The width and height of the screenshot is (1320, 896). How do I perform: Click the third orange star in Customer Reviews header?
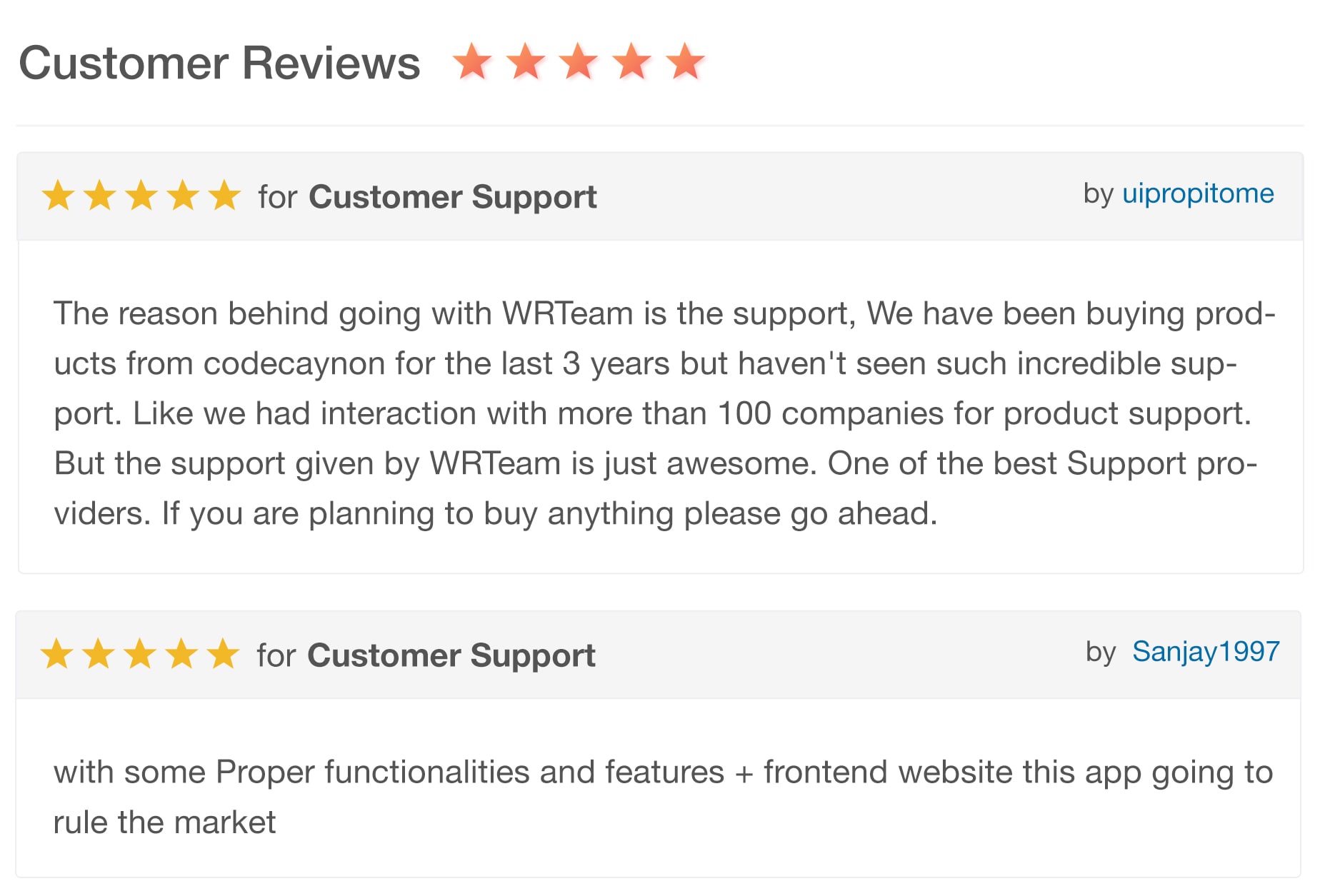[x=579, y=61]
